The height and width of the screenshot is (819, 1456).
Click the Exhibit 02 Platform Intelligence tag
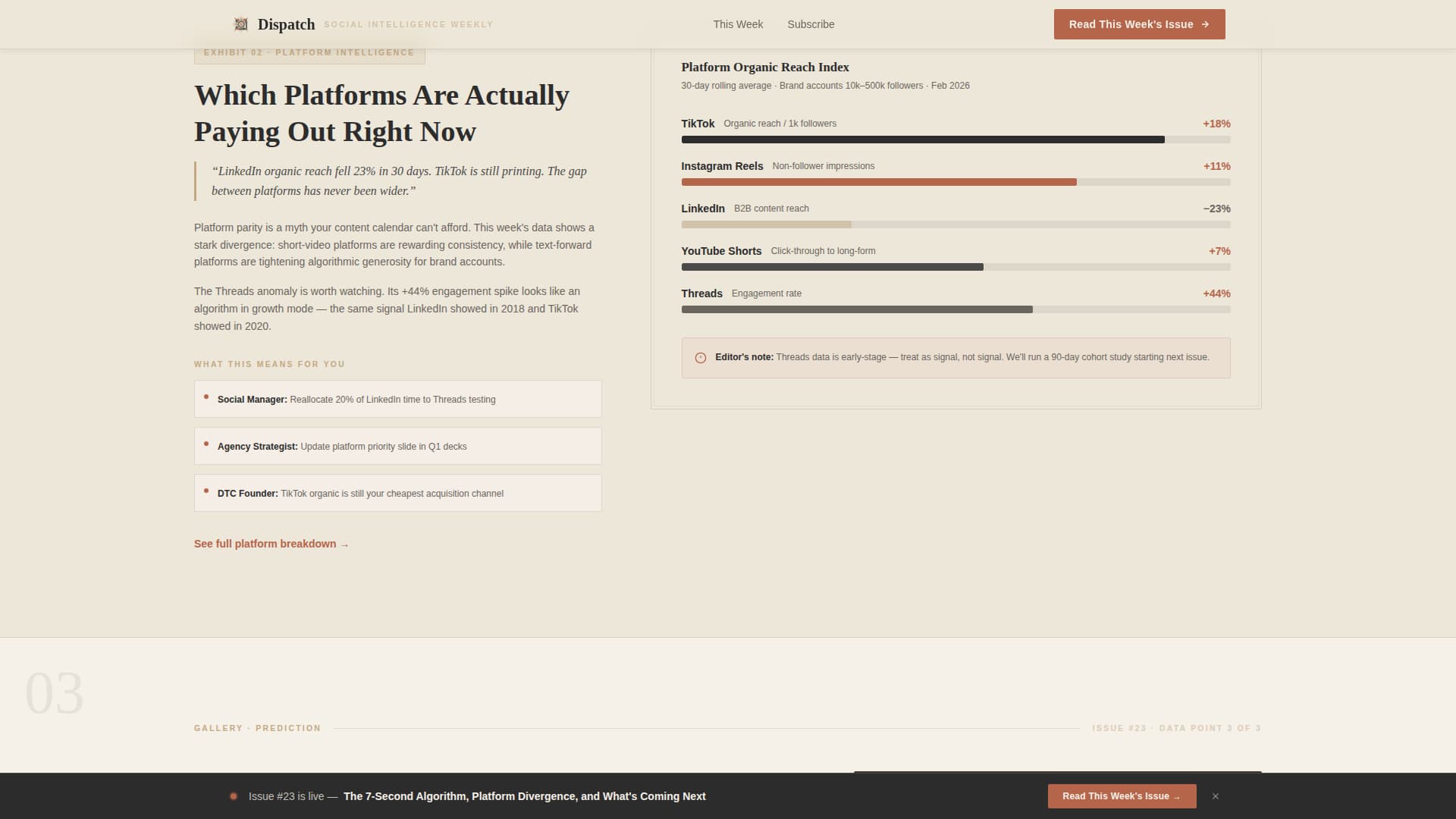coord(309,52)
